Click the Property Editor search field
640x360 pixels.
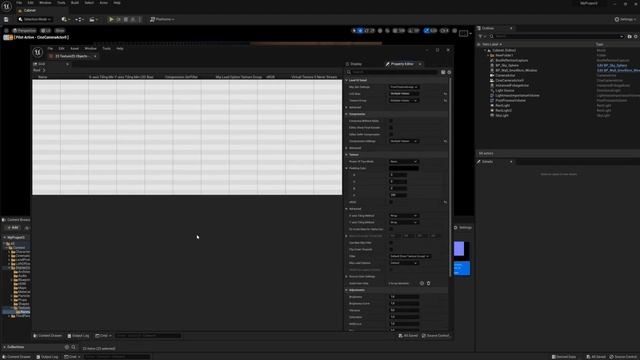coord(392,72)
